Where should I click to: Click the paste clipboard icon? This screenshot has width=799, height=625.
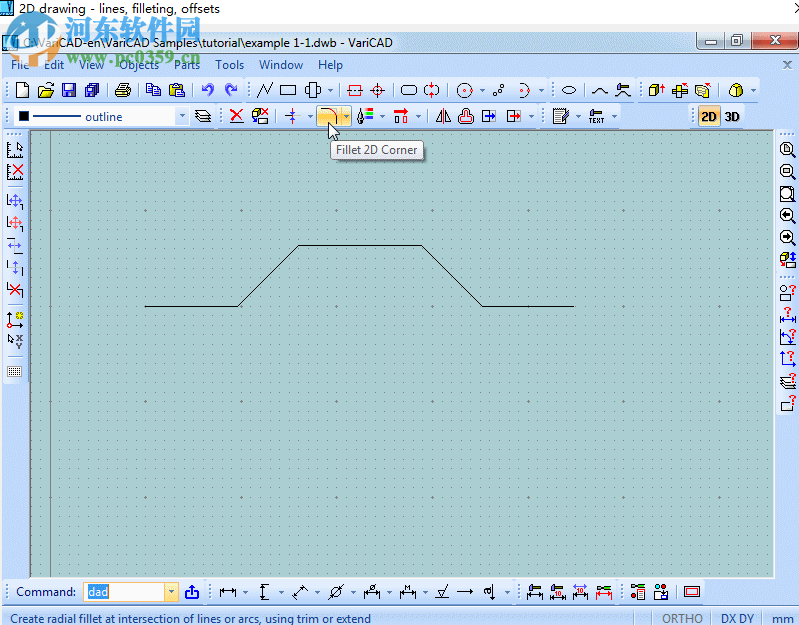point(176,90)
